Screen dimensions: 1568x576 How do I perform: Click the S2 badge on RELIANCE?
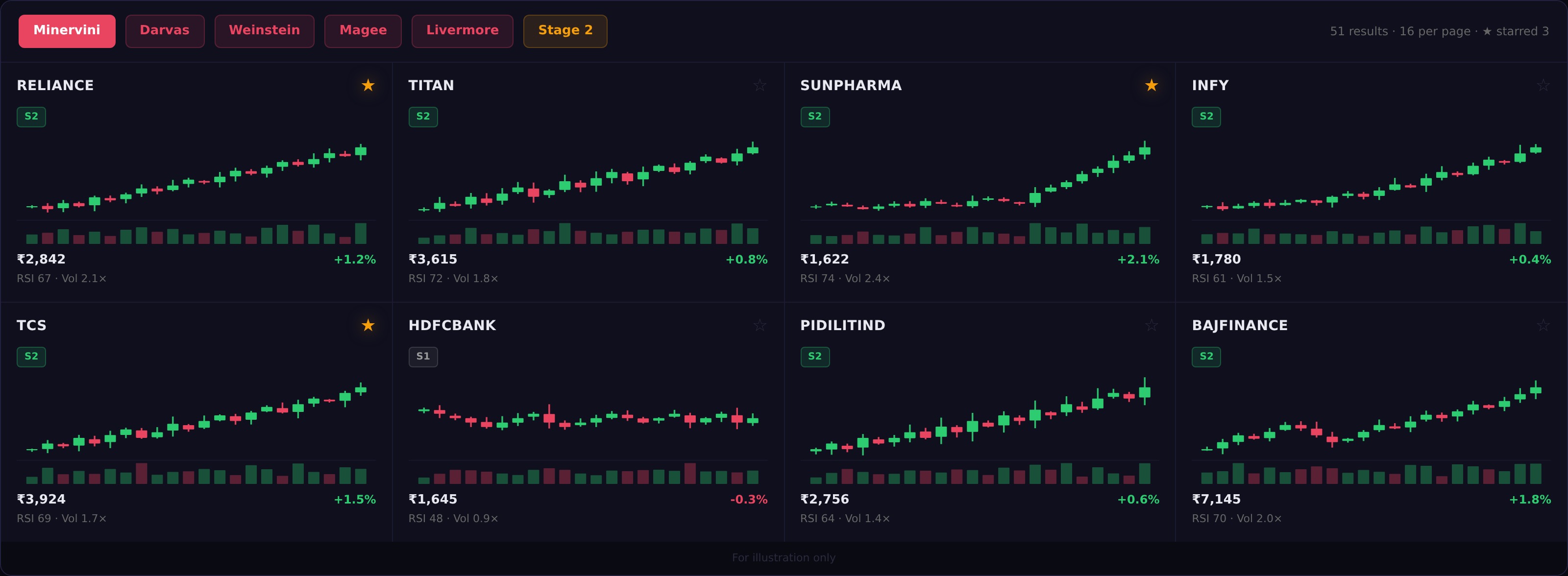point(31,117)
